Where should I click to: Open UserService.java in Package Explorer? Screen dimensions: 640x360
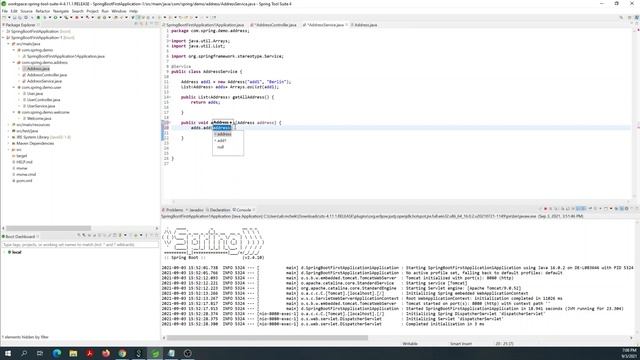tap(41, 106)
